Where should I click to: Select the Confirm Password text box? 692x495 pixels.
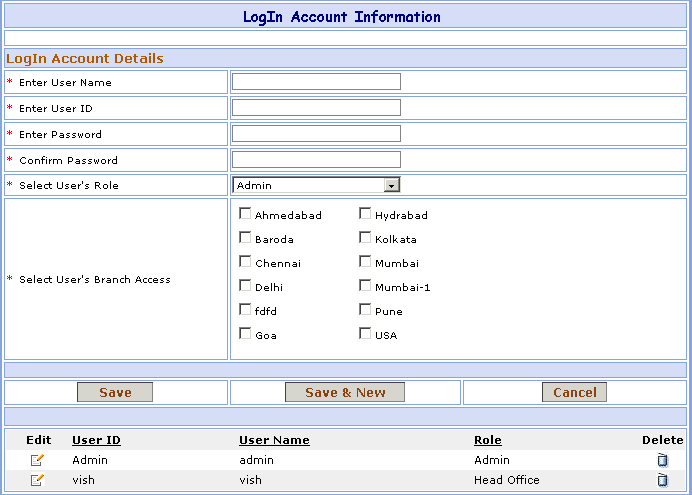pos(316,160)
